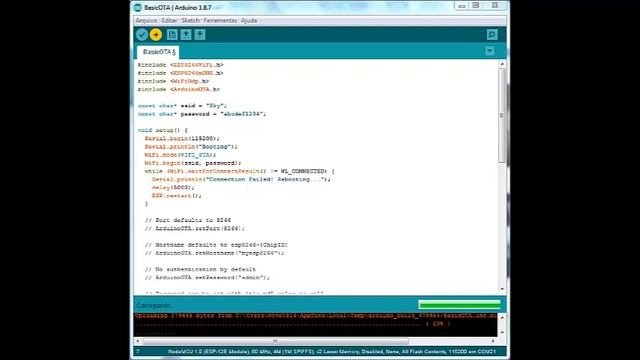Screen dimensions: 640x360
Task: Click the ESP.restart() code line
Action: click(177, 196)
